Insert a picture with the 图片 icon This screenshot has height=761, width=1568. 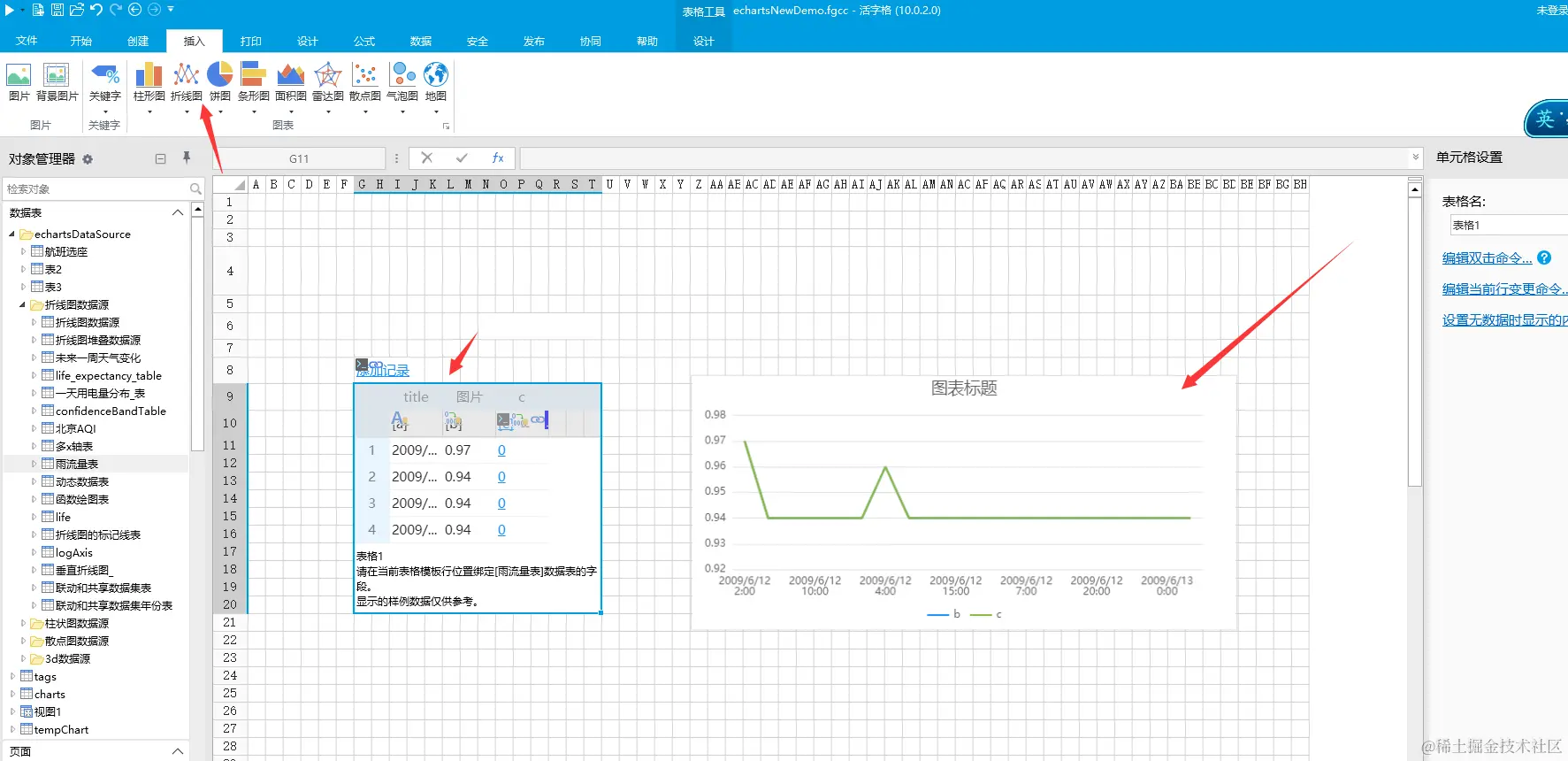click(x=19, y=83)
